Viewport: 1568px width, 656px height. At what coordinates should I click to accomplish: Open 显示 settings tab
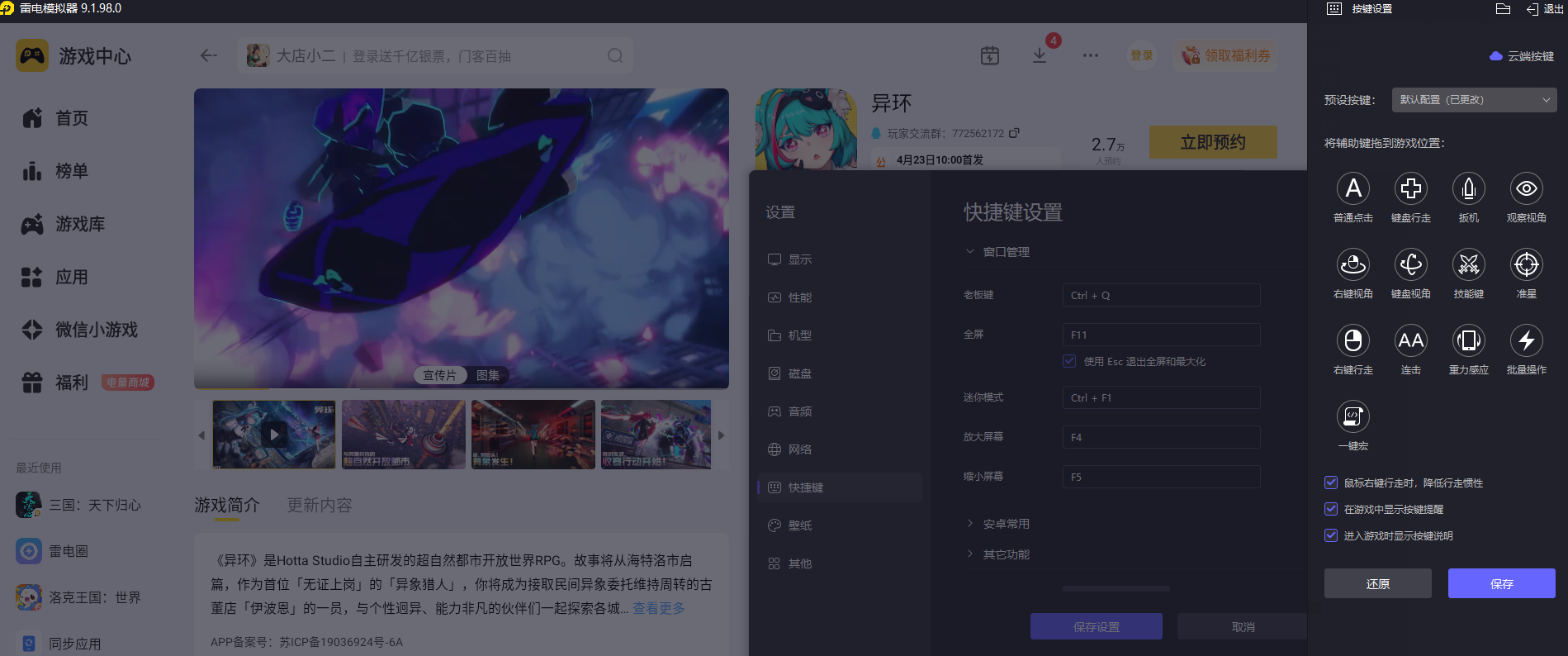coord(840,259)
